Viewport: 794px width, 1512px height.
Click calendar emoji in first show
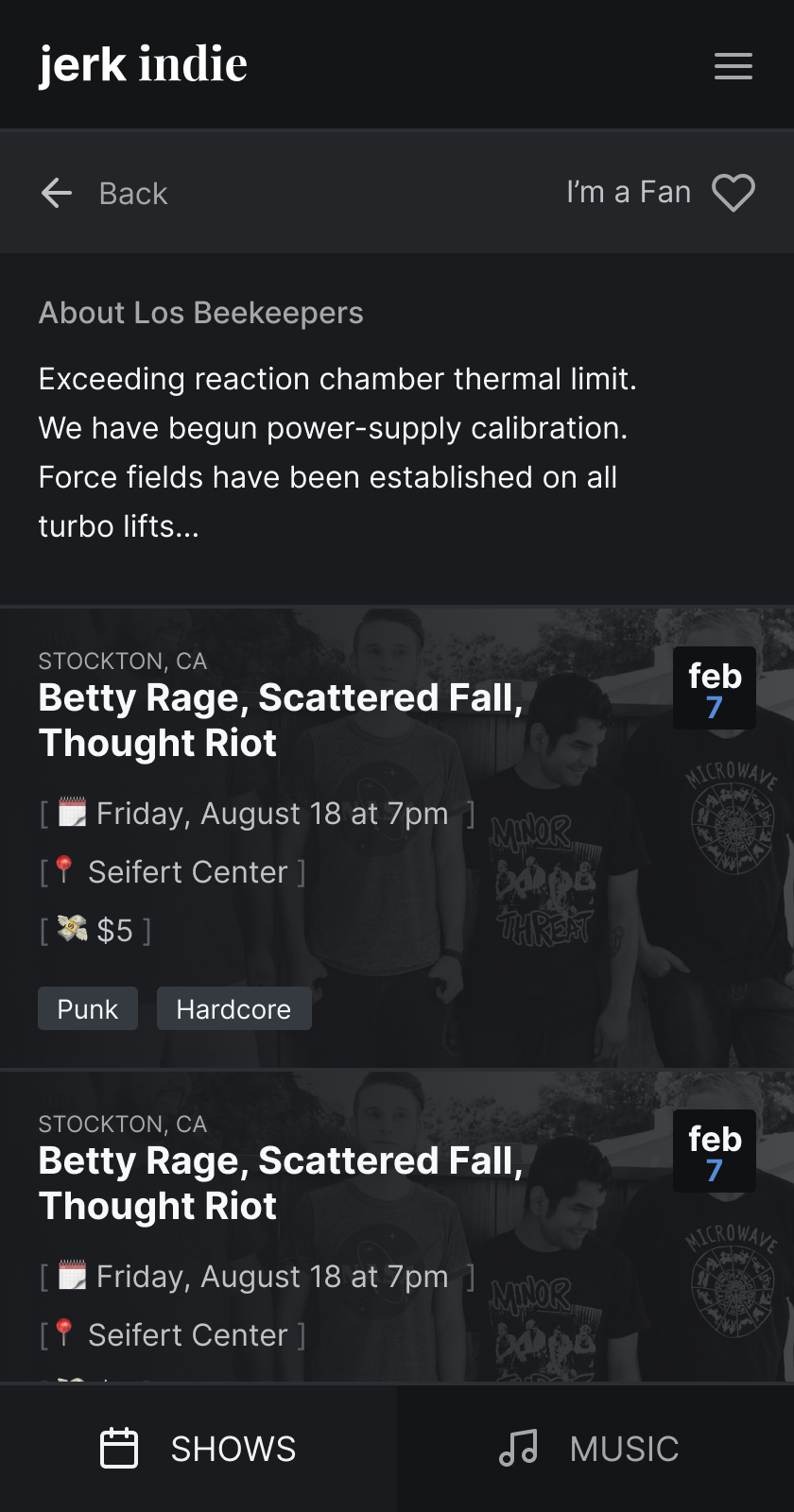tap(73, 813)
